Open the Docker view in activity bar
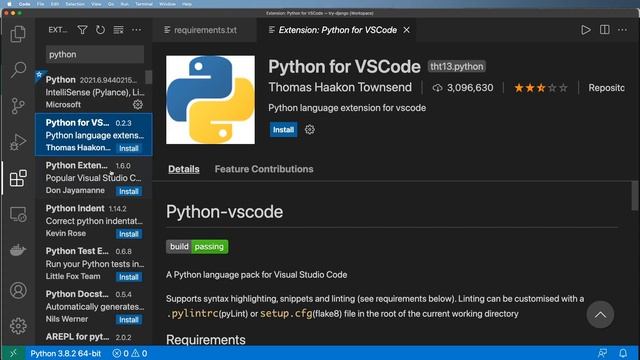The image size is (640, 360). pyautogui.click(x=18, y=250)
